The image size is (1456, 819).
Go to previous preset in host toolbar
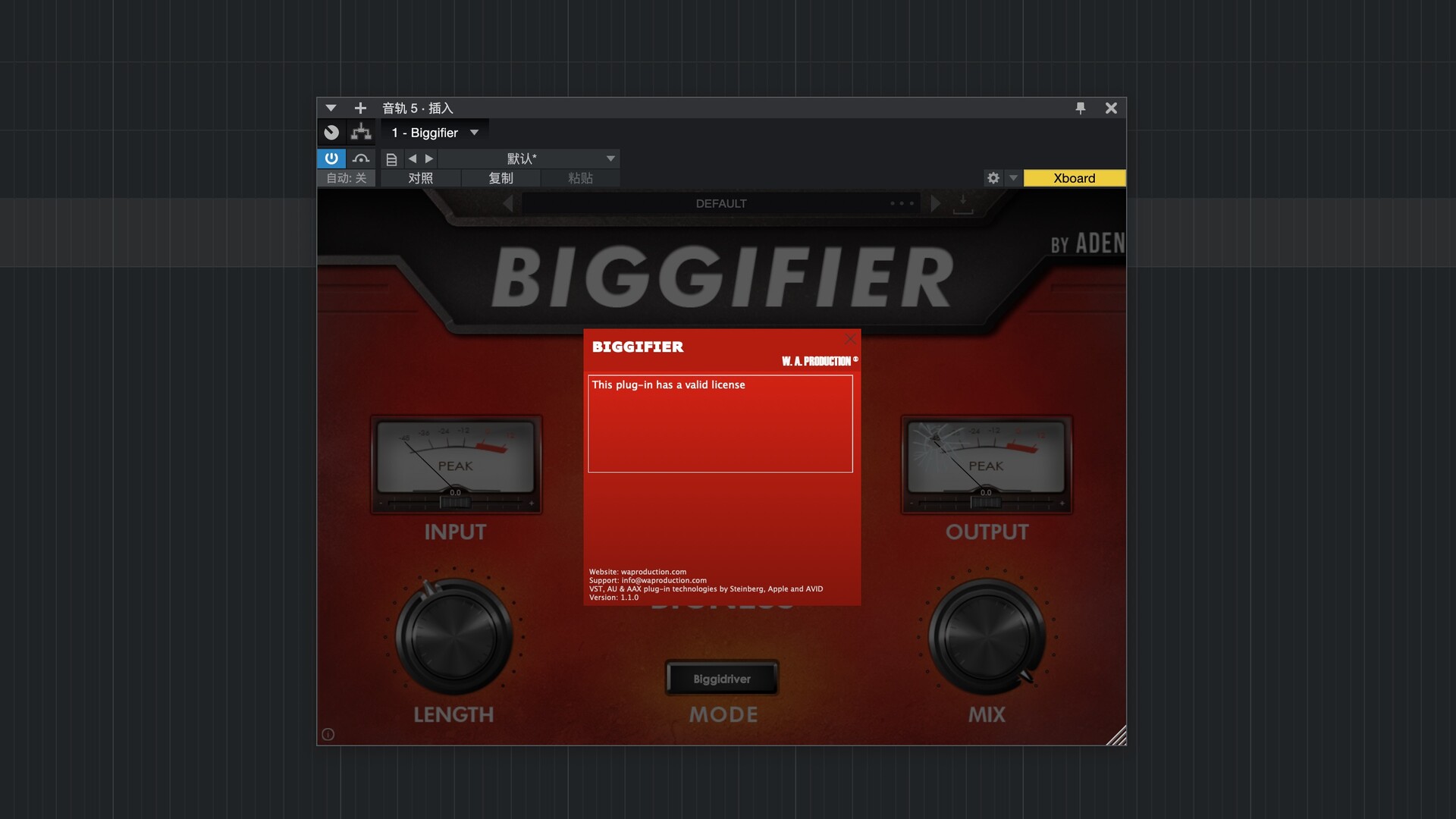tap(412, 158)
